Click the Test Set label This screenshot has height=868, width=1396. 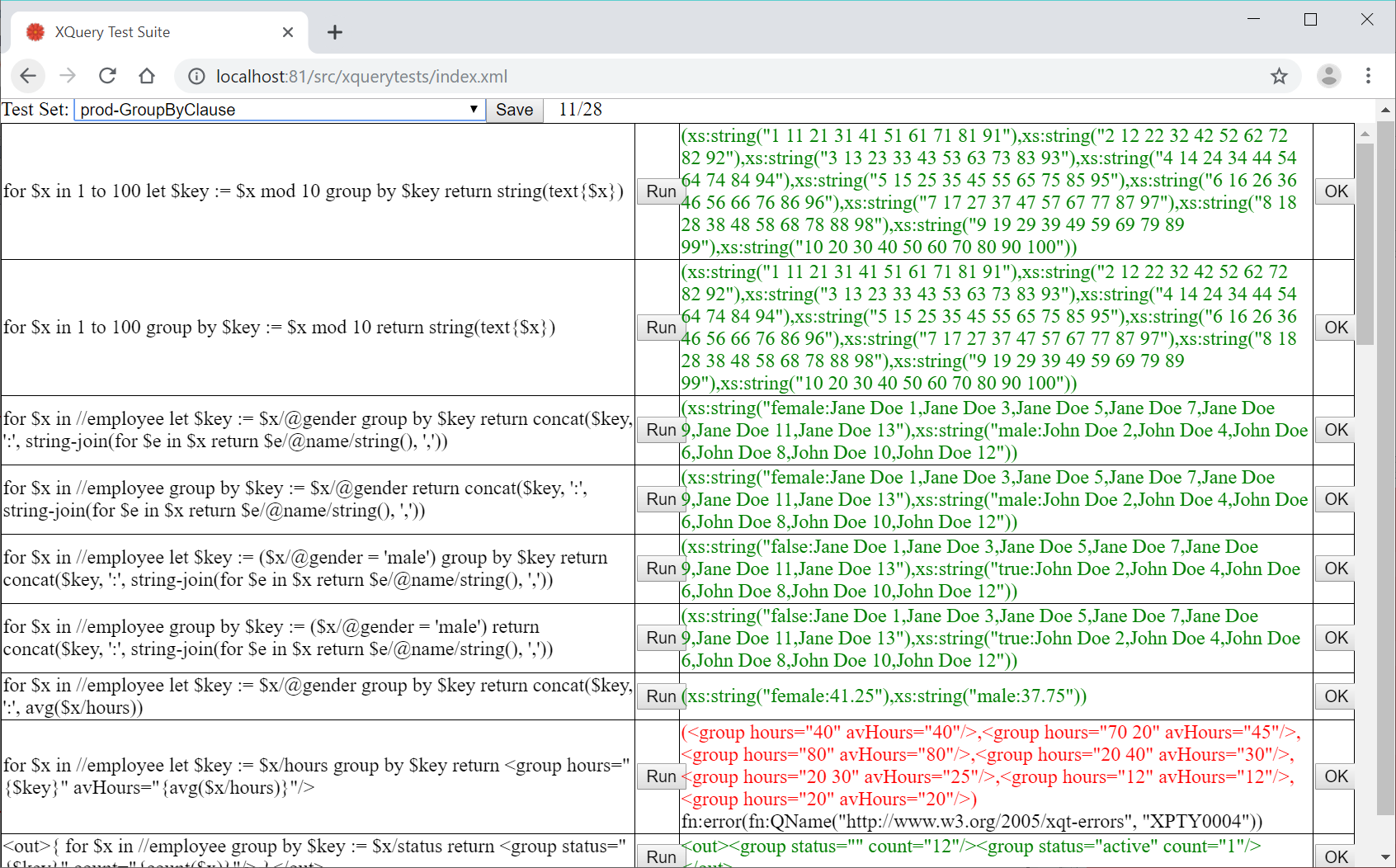click(35, 110)
